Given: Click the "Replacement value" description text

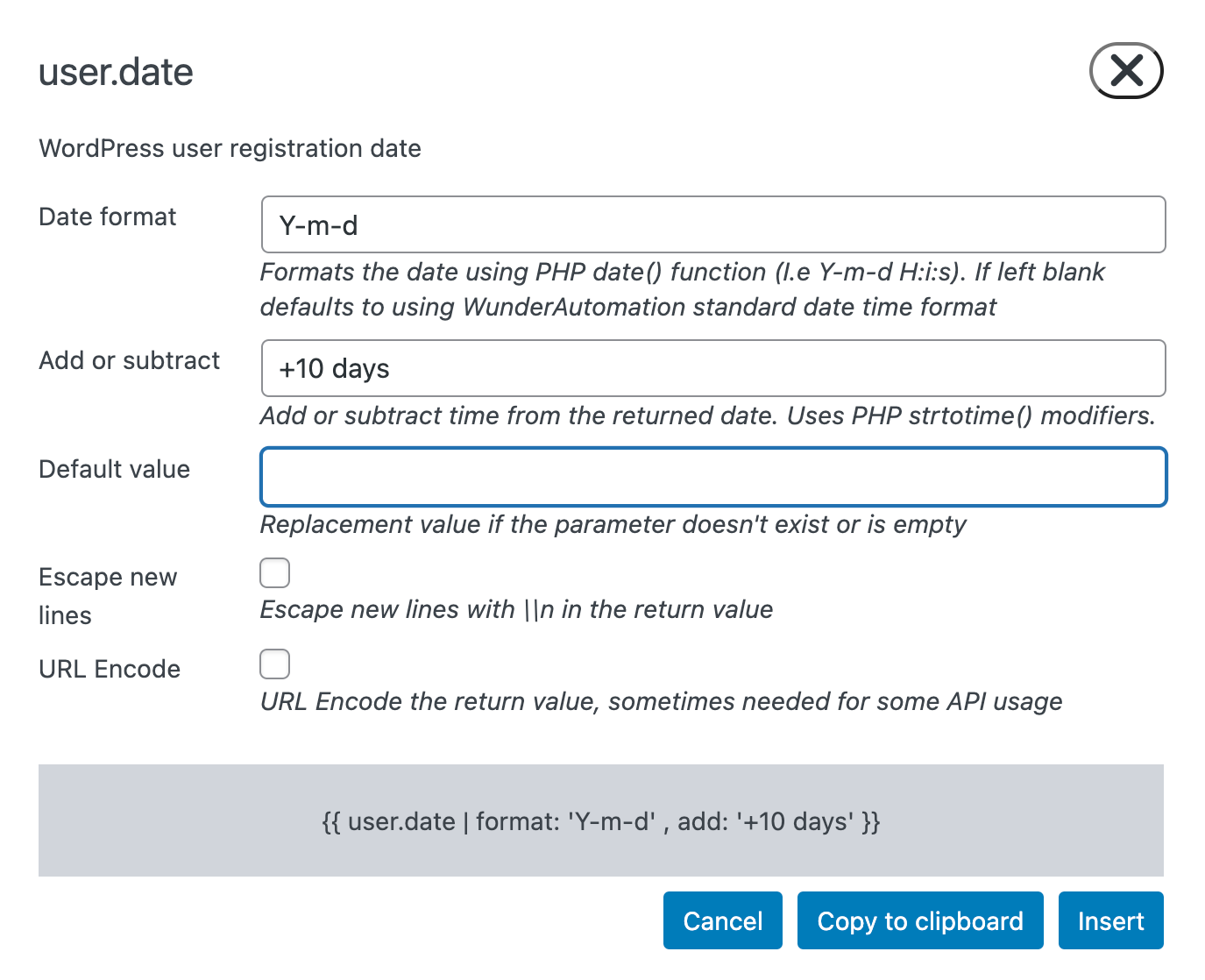Looking at the screenshot, I should click(613, 524).
